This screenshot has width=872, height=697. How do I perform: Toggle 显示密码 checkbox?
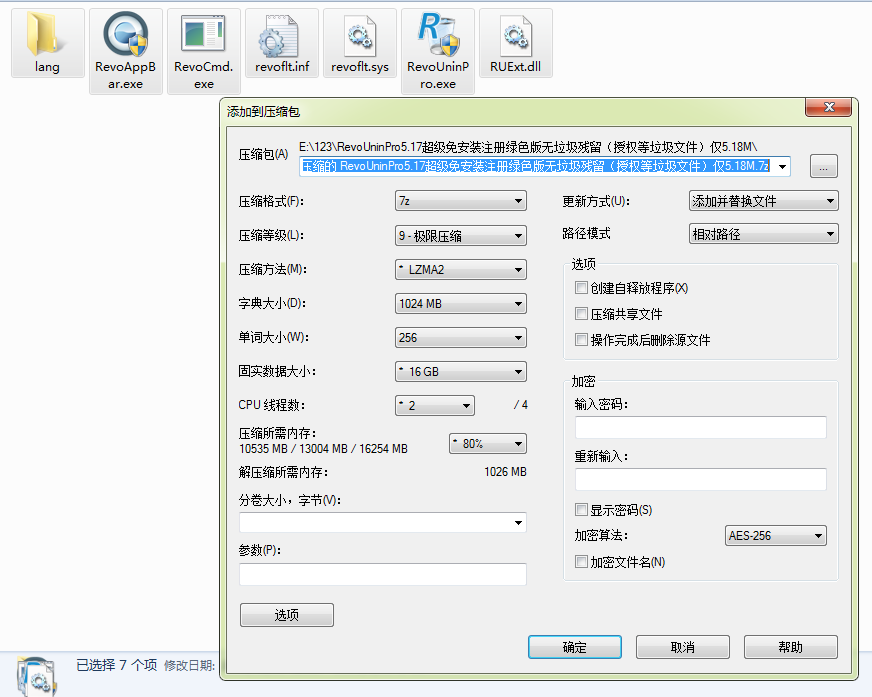click(581, 510)
